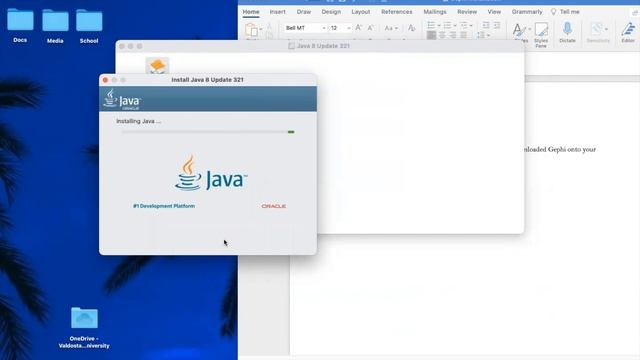Viewport: 640px width, 360px height.
Task: Decrease font size in Word ribbon
Action: pyautogui.click(x=370, y=28)
